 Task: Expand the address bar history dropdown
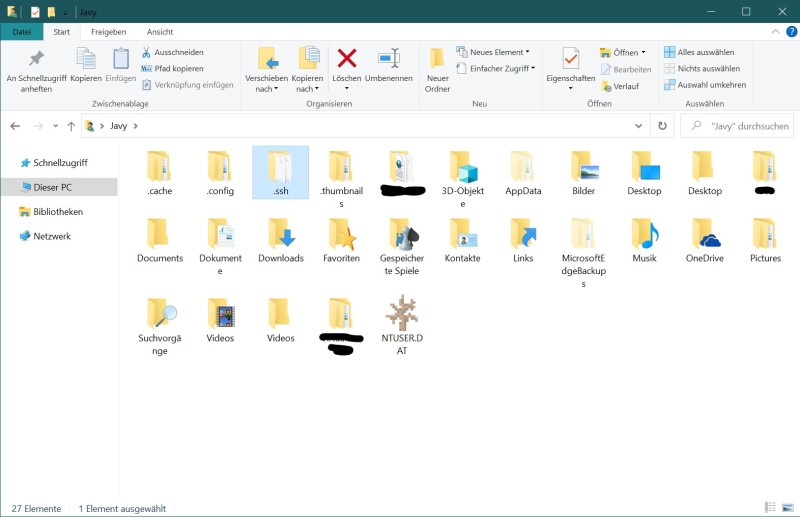tap(639, 126)
